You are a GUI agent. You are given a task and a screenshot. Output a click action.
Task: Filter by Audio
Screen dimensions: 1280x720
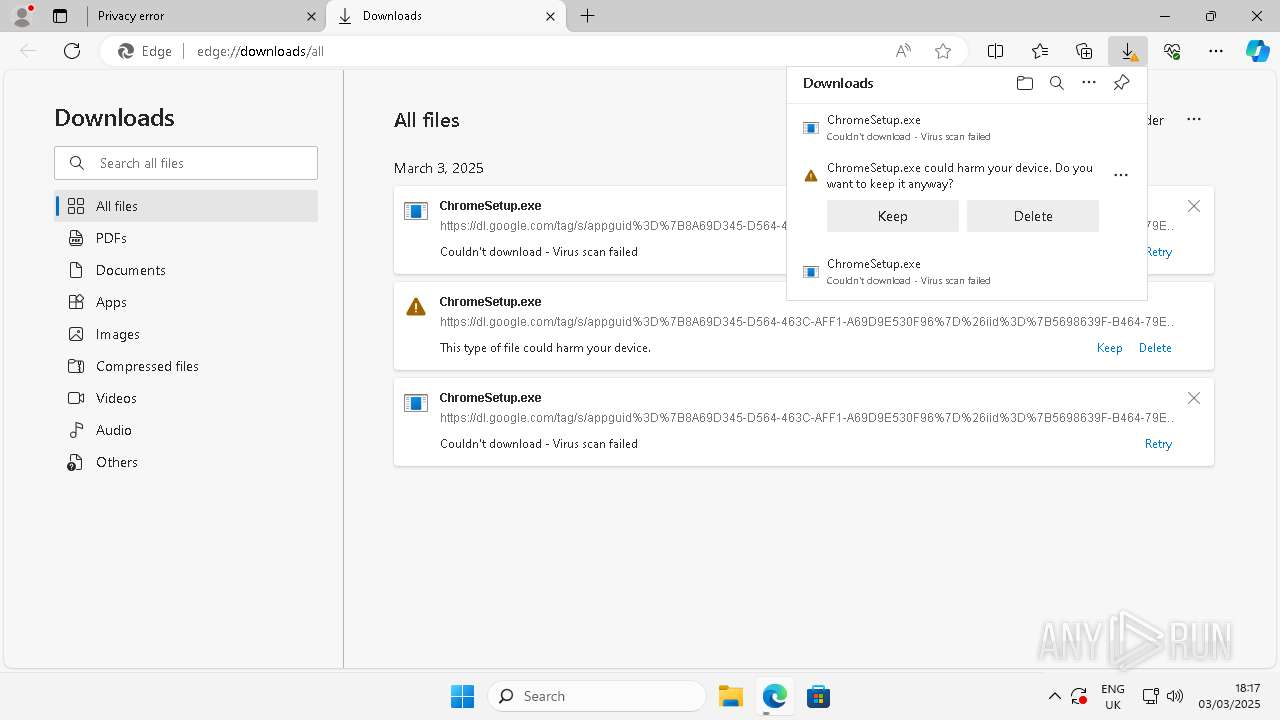click(x=186, y=430)
